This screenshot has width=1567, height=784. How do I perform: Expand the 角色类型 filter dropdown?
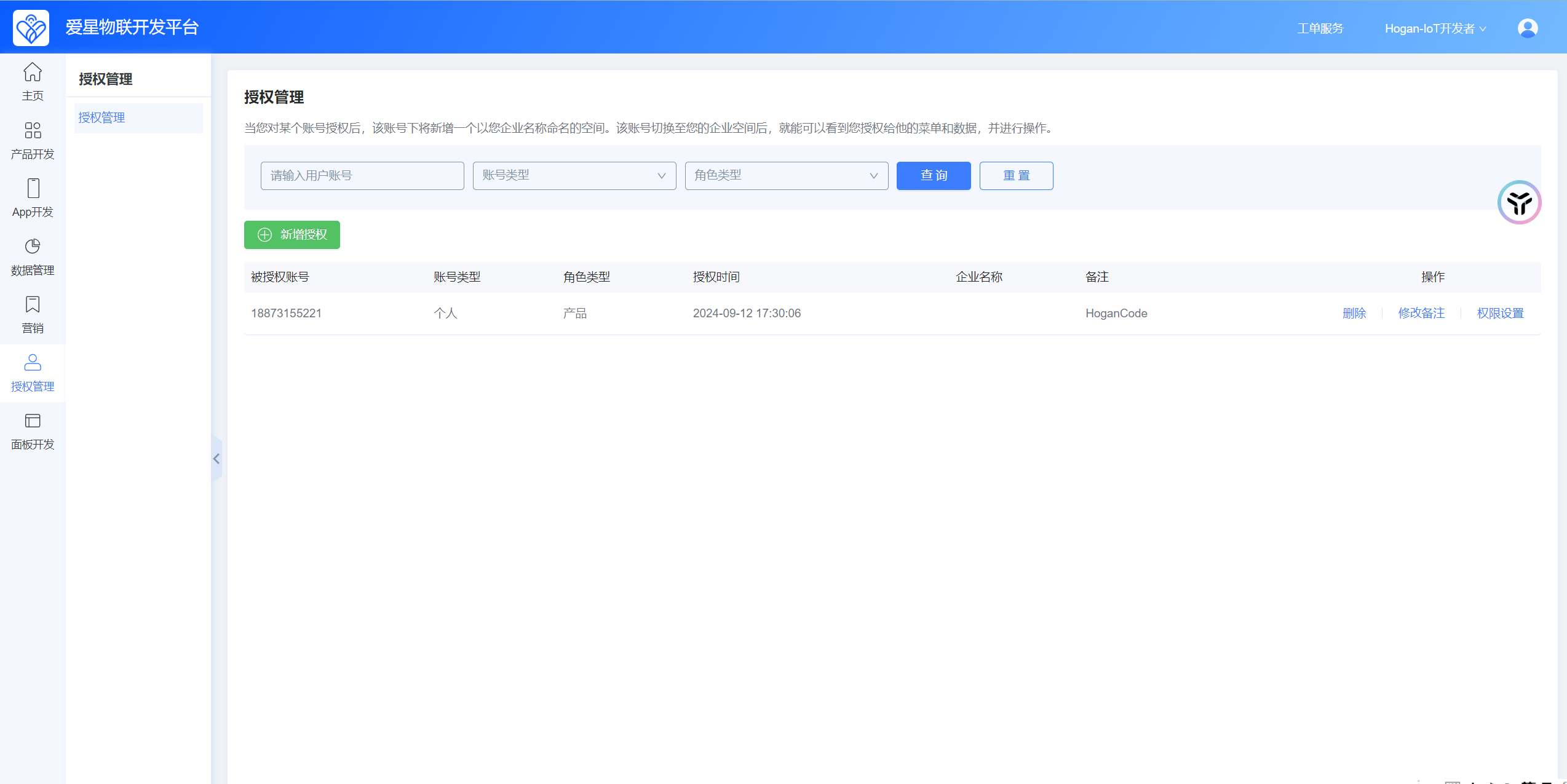click(787, 176)
